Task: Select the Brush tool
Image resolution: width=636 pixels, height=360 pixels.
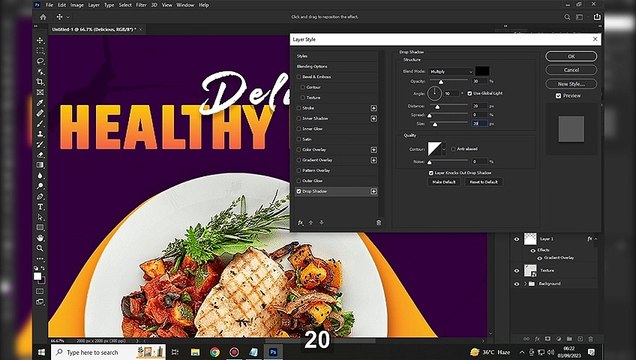Action: (x=40, y=124)
